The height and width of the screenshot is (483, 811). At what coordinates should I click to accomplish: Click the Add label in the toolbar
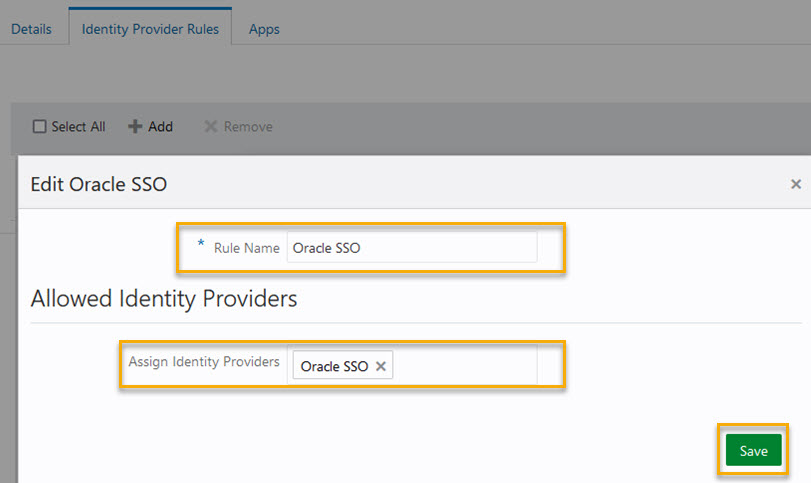(160, 127)
